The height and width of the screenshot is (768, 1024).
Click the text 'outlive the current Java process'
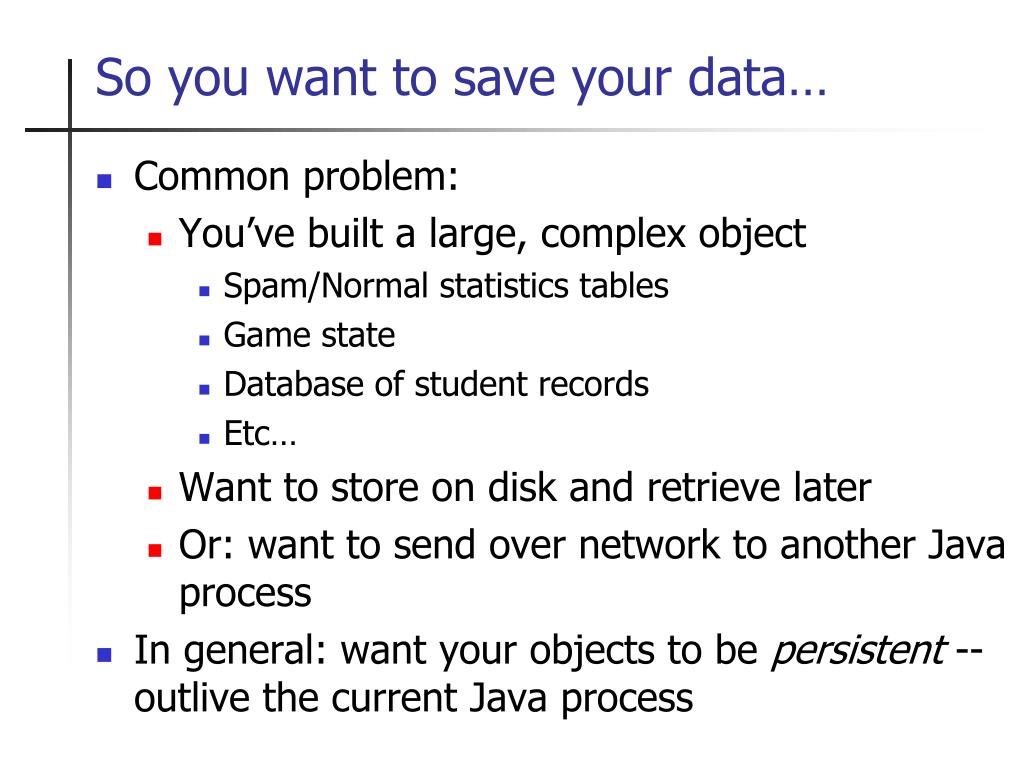pos(413,699)
